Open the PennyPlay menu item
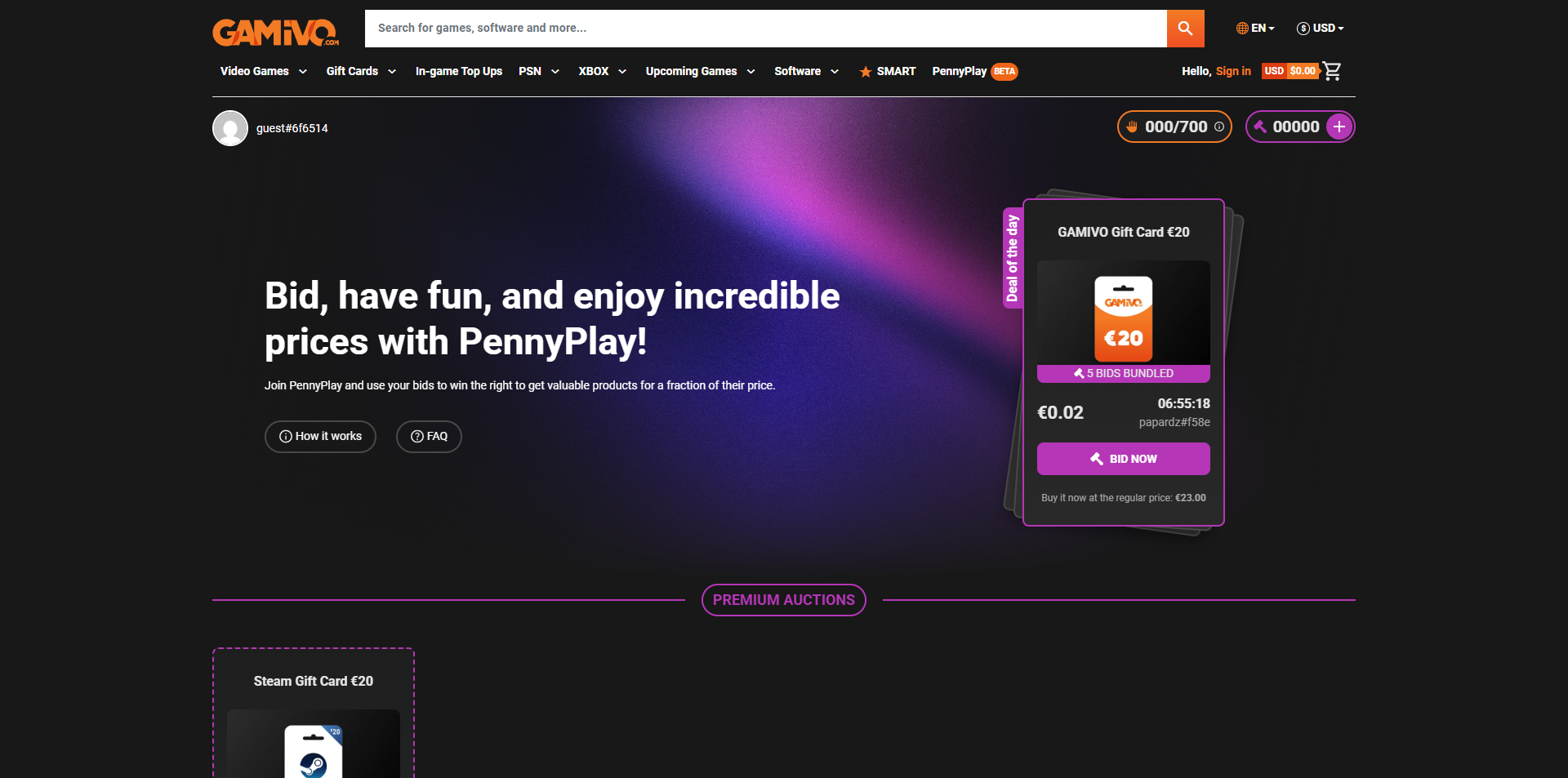This screenshot has height=778, width=1568. pyautogui.click(x=960, y=71)
